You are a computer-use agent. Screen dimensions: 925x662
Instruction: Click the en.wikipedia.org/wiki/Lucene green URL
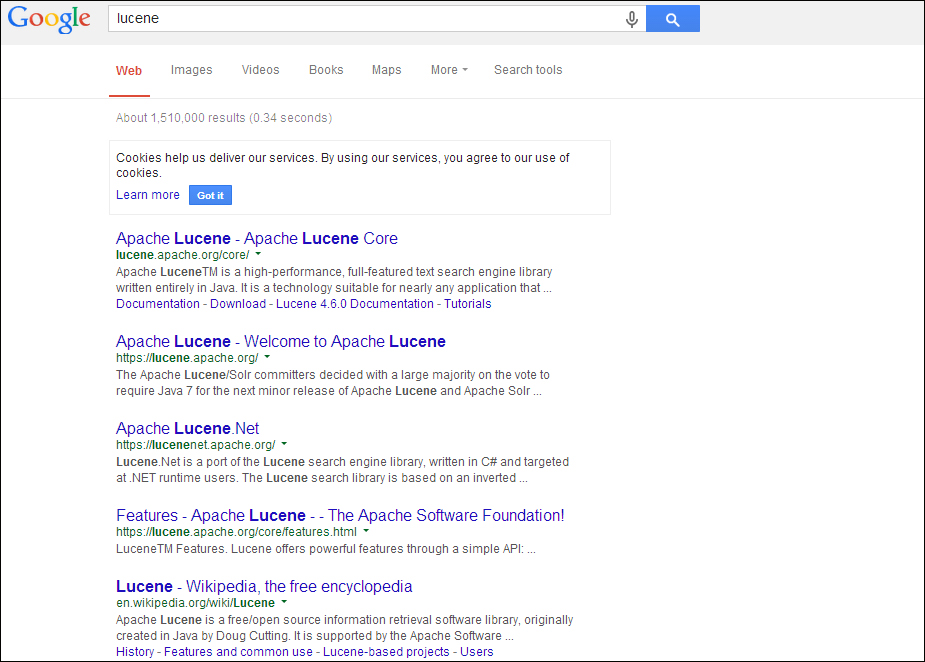click(x=195, y=603)
